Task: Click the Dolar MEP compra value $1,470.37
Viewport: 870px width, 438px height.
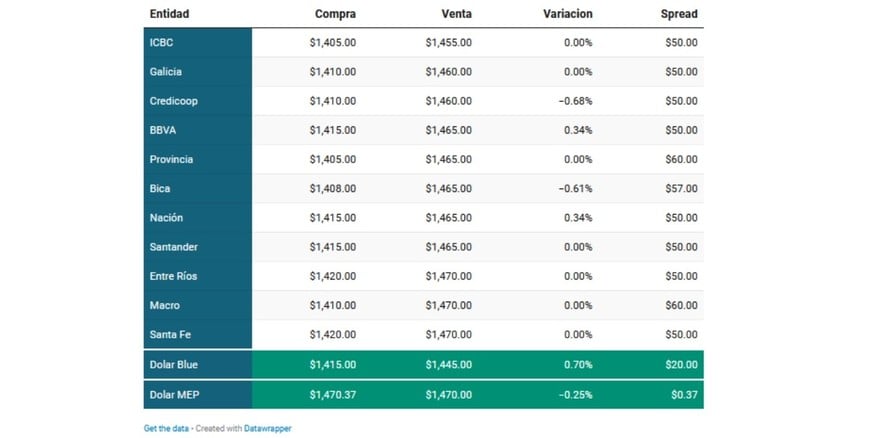Action: tap(332, 395)
